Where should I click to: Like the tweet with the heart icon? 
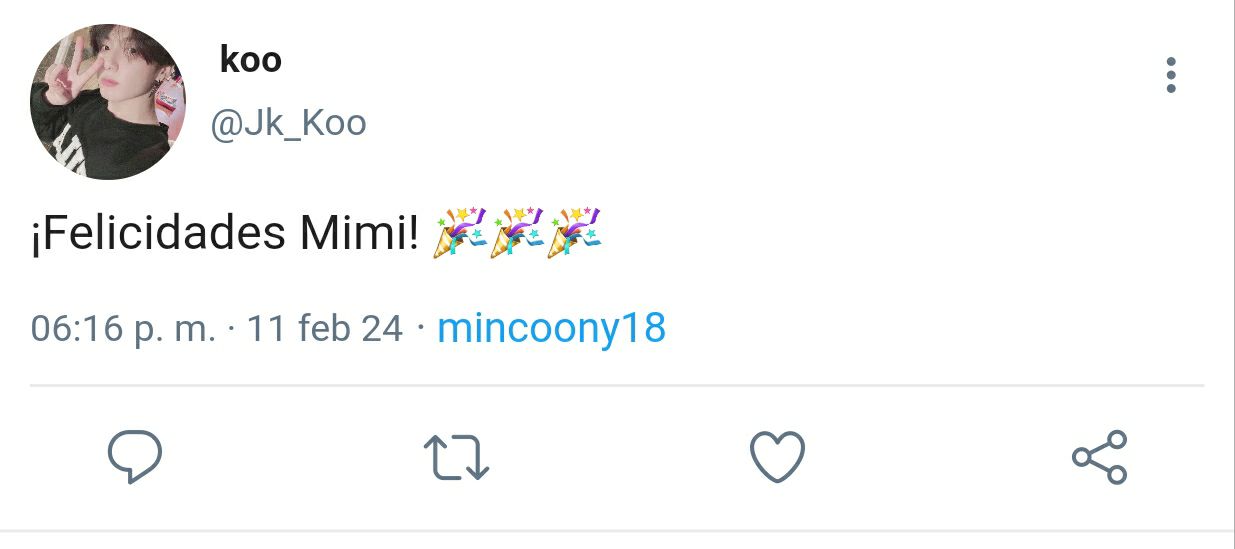pyautogui.click(x=777, y=457)
